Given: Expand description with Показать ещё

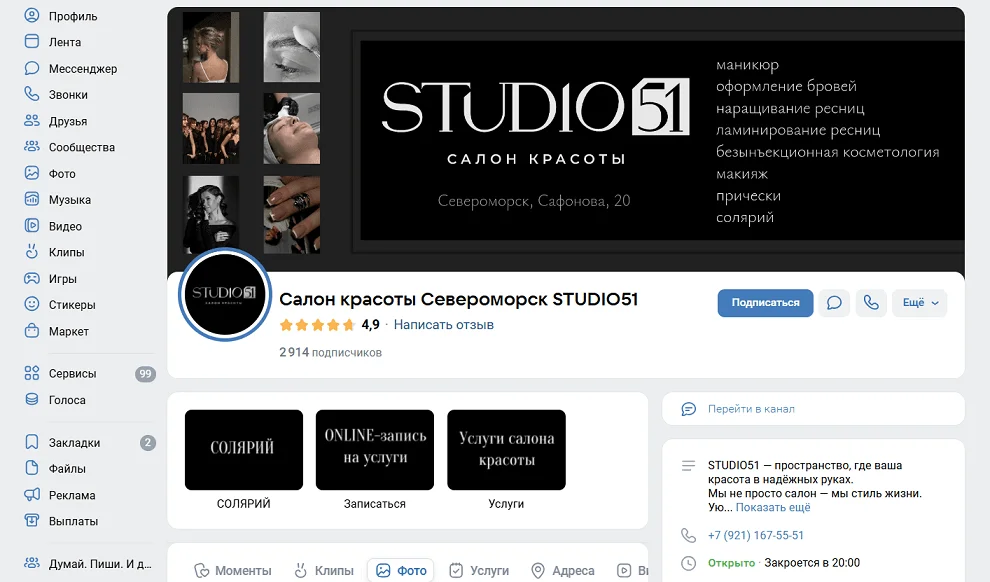Looking at the screenshot, I should (773, 508).
